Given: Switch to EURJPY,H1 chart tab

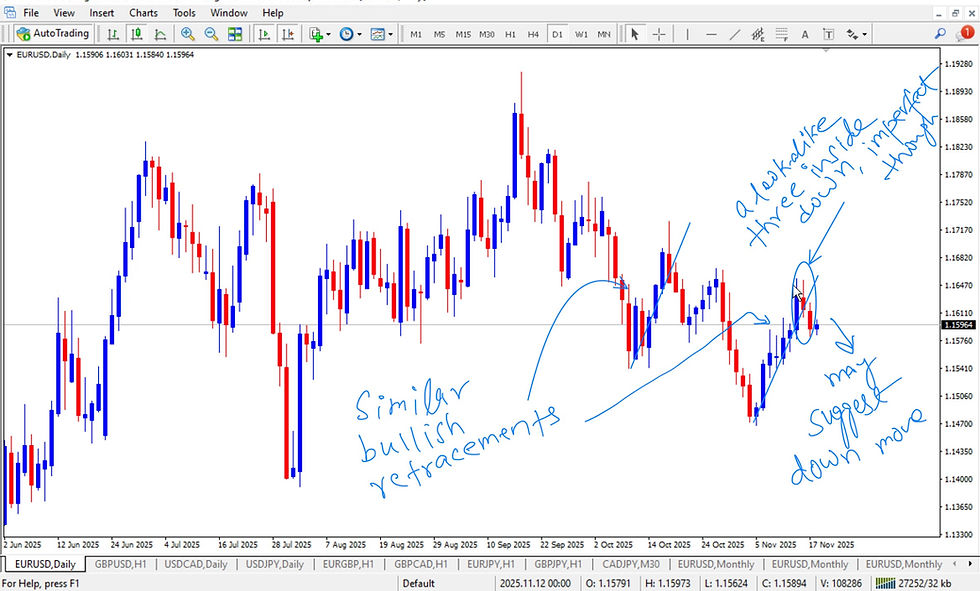Looking at the screenshot, I should [491, 564].
